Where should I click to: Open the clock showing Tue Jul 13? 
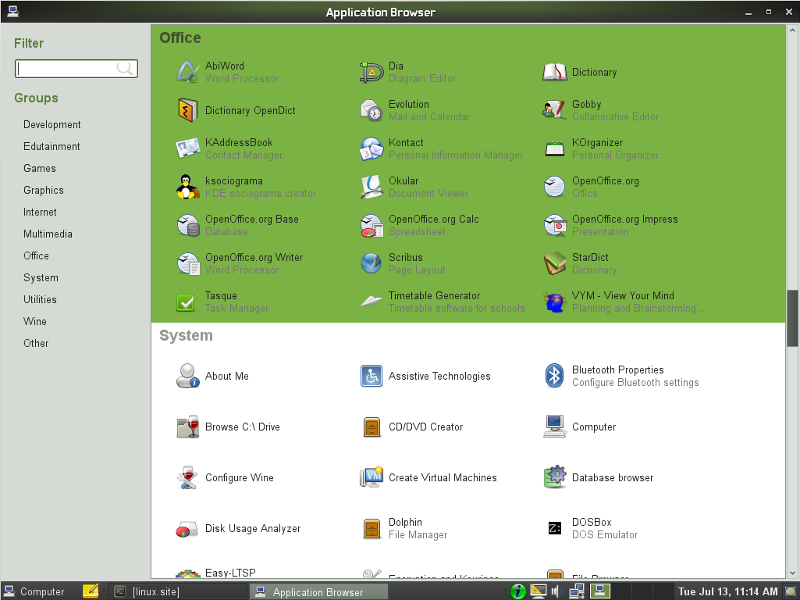[728, 591]
